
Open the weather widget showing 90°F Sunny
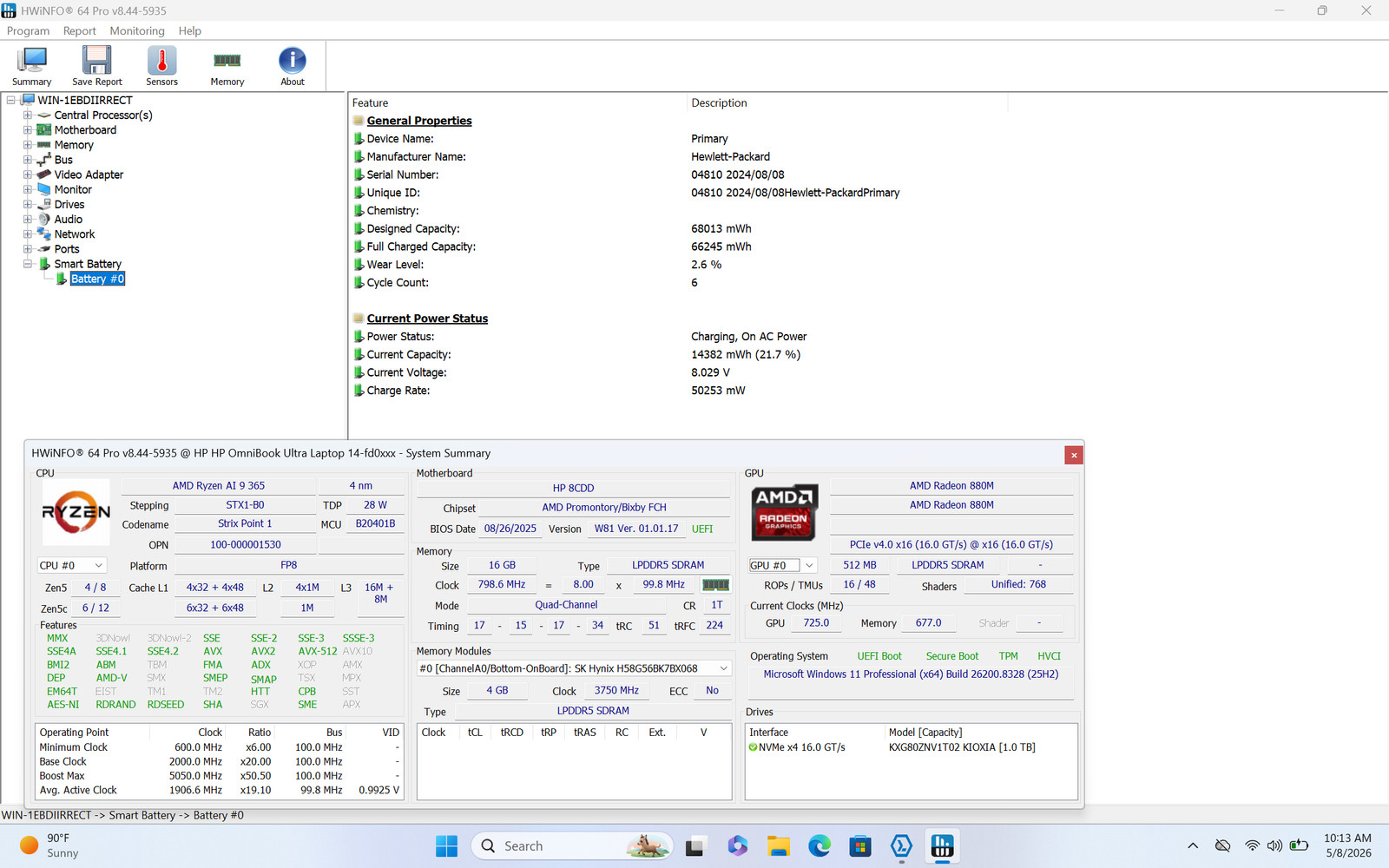point(50,845)
